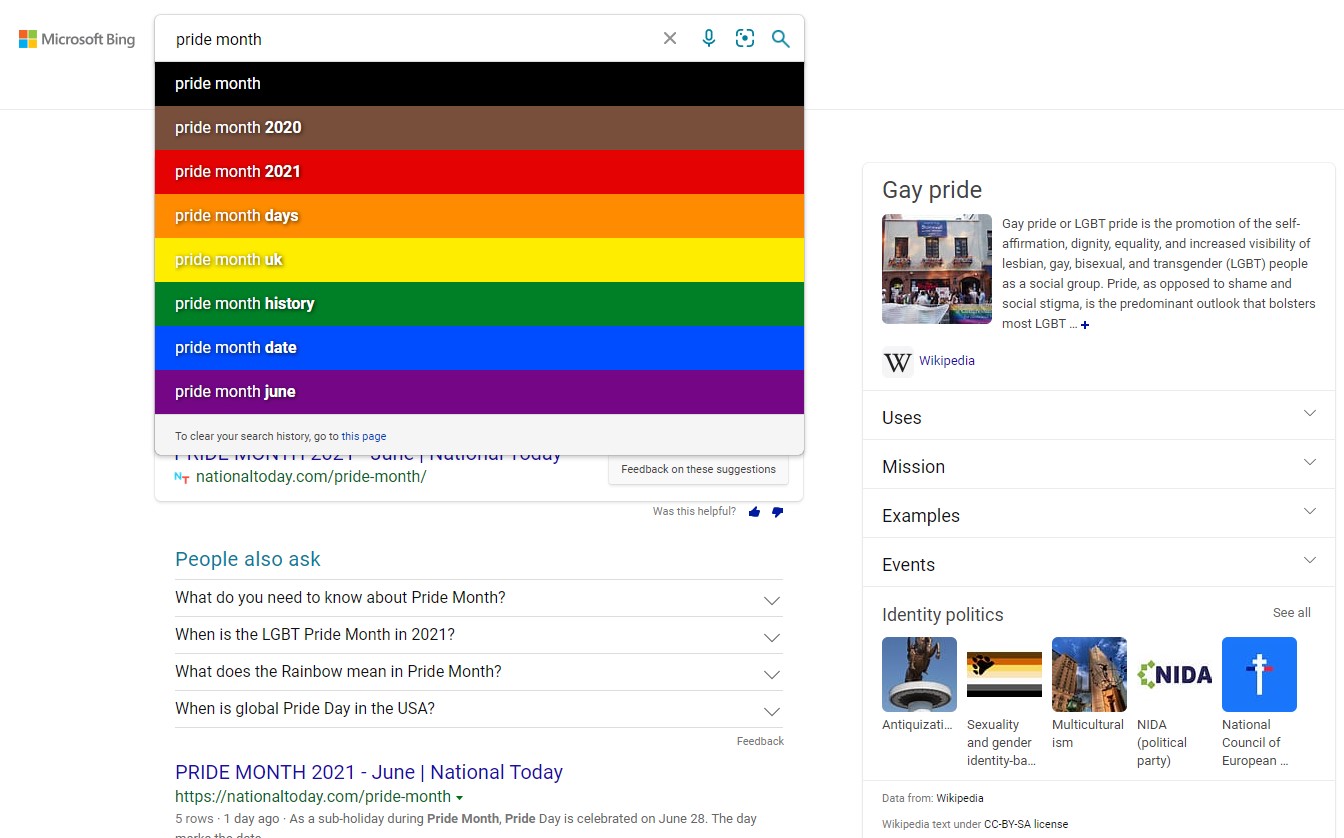This screenshot has width=1344, height=838.
Task: Click the National Today favicon near the URL
Action: 180,479
